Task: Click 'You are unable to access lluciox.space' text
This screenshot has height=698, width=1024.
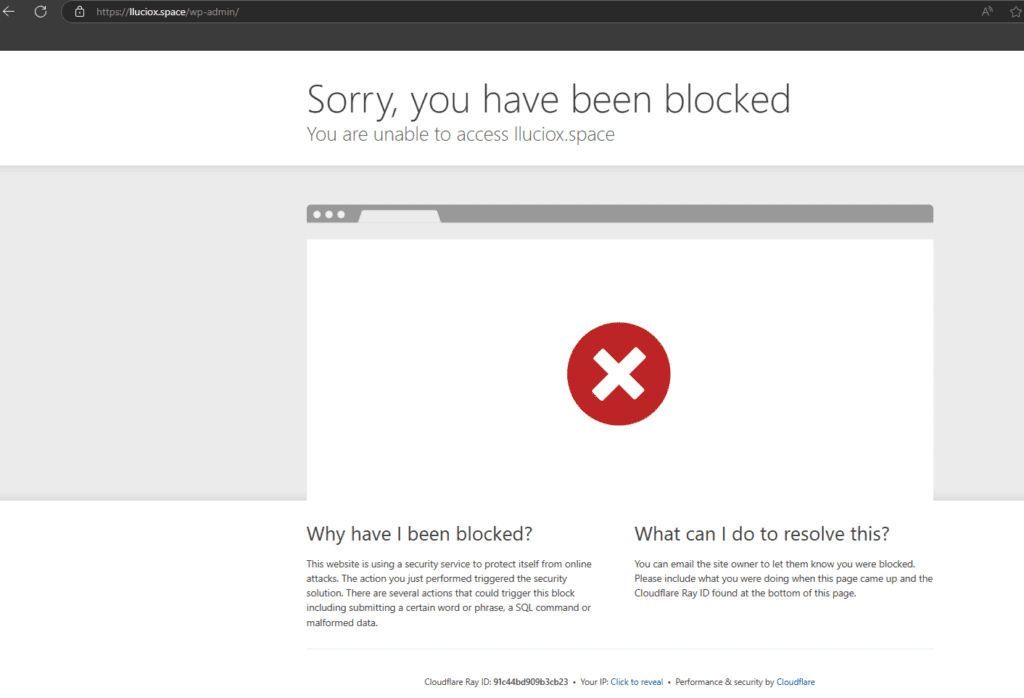Action: coord(460,134)
